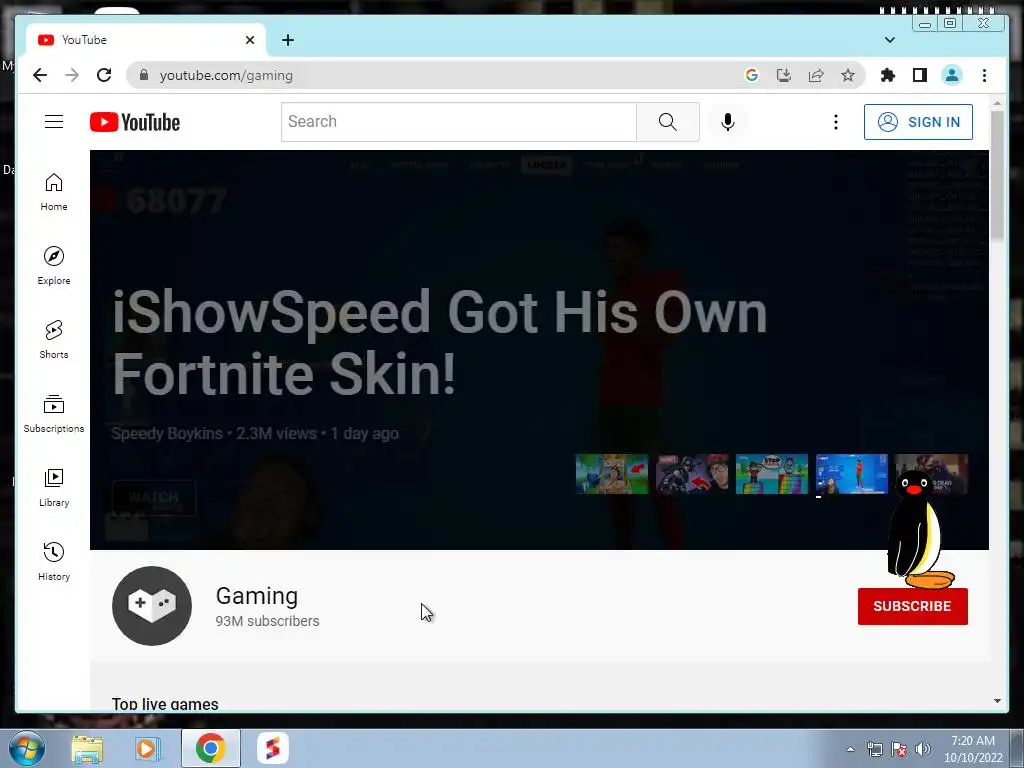Toggle Chrome side panel
1024x768 pixels.
point(920,75)
